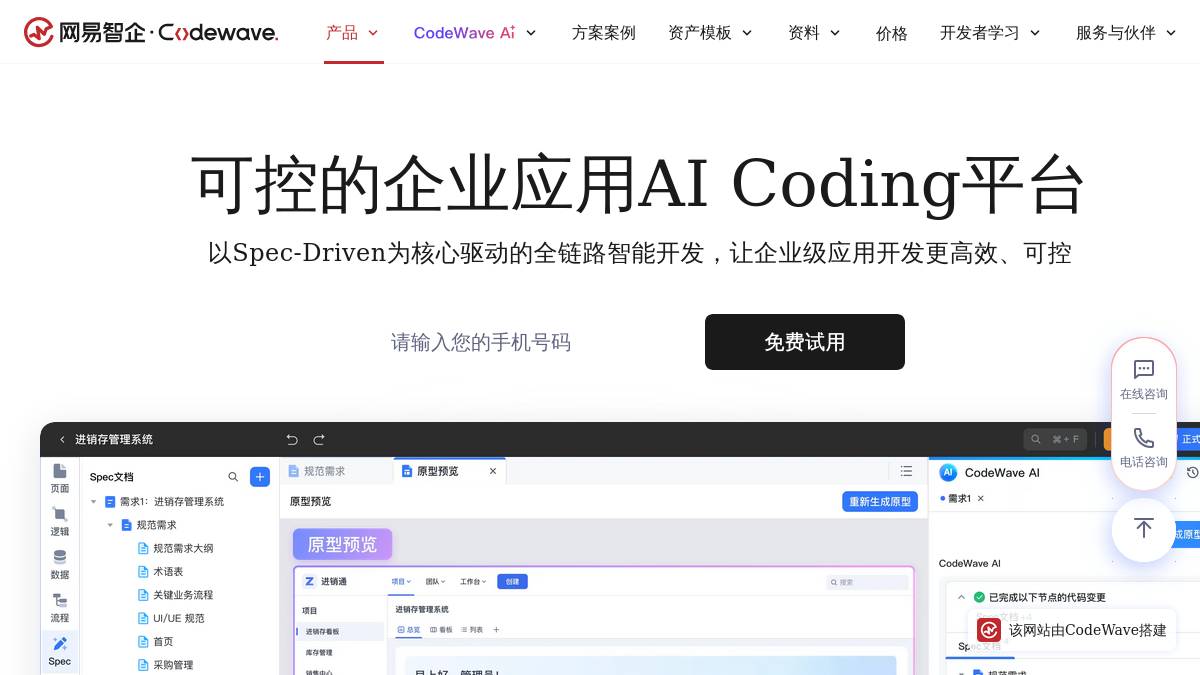Open the 团队 menu in prototype
The width and height of the screenshot is (1200, 675).
[435, 581]
